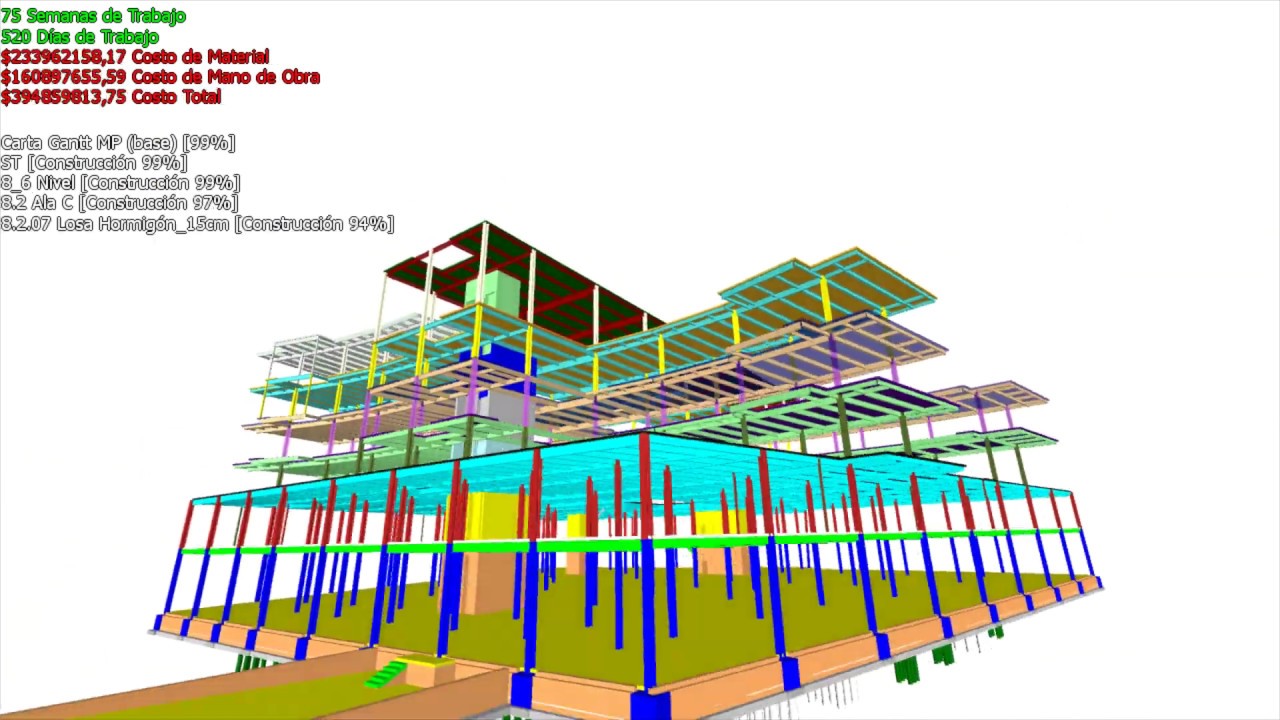Click the 'Costo de Mano de Obra' line
Image resolution: width=1280 pixels, height=720 pixels.
click(x=160, y=77)
